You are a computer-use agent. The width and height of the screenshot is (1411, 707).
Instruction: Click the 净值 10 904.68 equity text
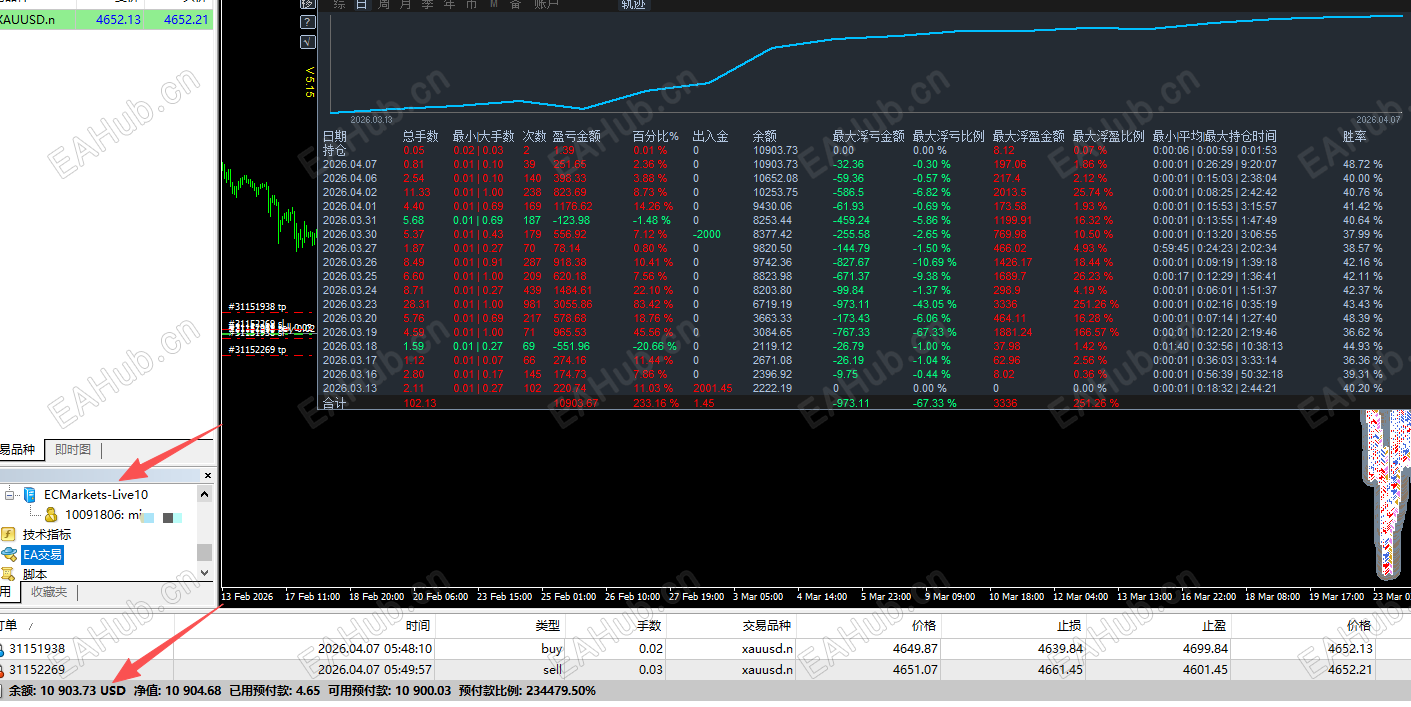[178, 691]
